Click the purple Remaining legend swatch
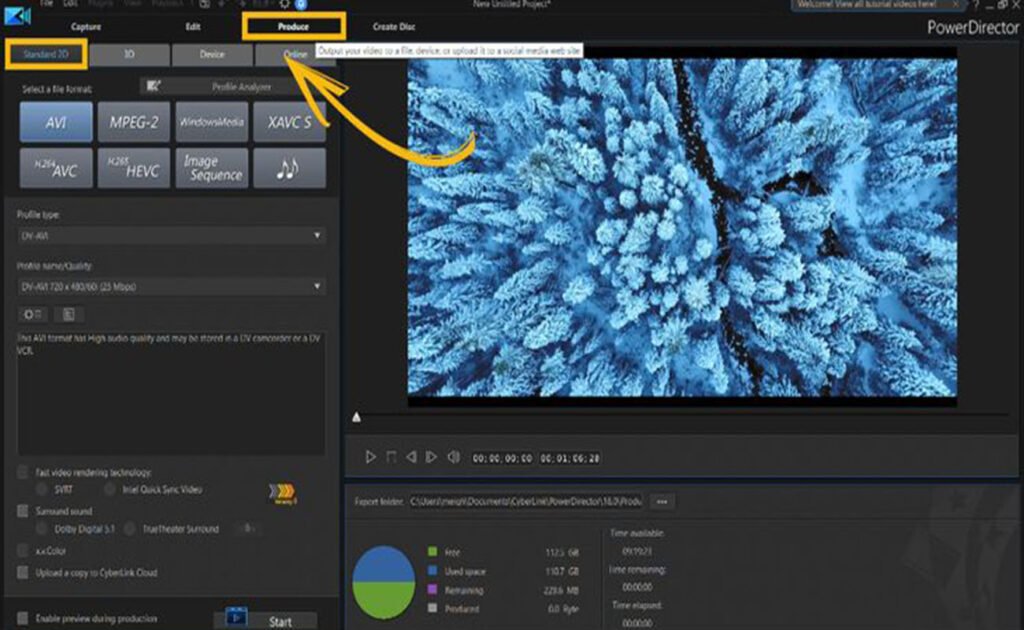The width and height of the screenshot is (1024, 630). 432,590
